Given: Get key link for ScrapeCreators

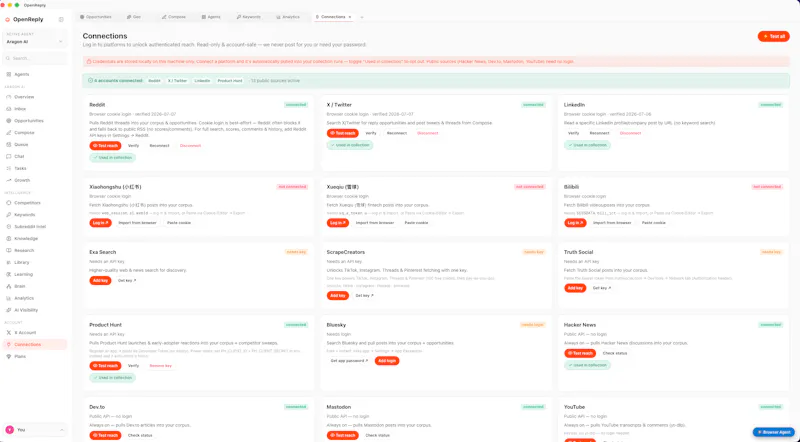Looking at the screenshot, I should click(x=364, y=296).
